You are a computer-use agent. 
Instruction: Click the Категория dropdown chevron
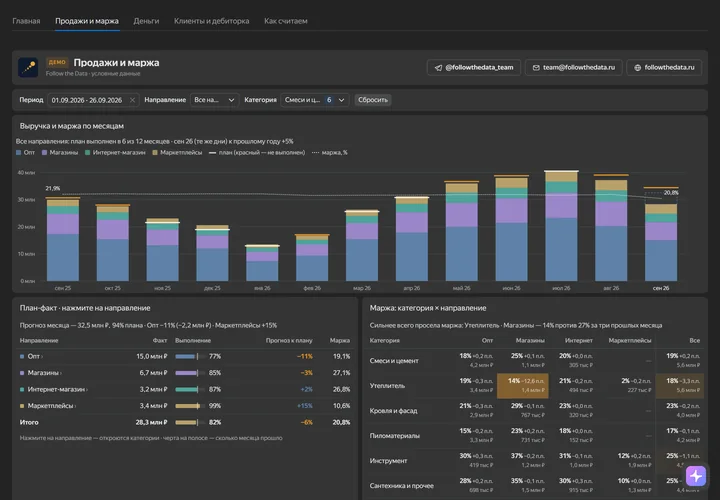342,100
